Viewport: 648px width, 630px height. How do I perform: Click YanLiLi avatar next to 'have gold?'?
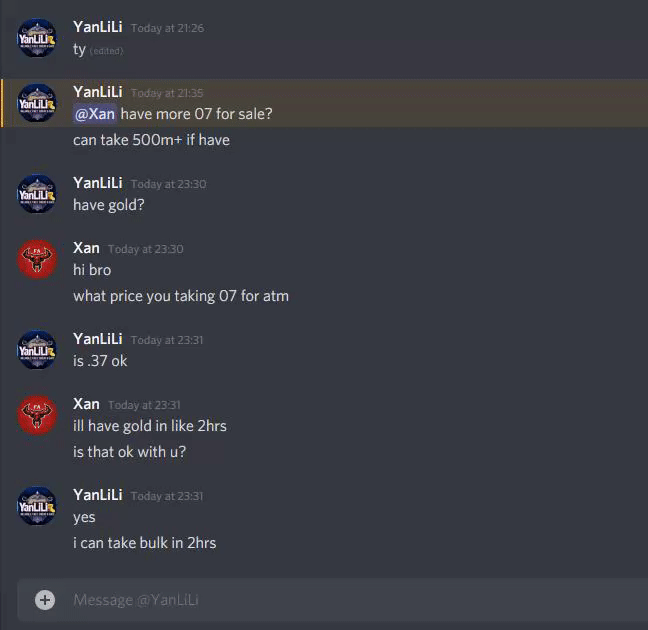[x=37, y=194]
